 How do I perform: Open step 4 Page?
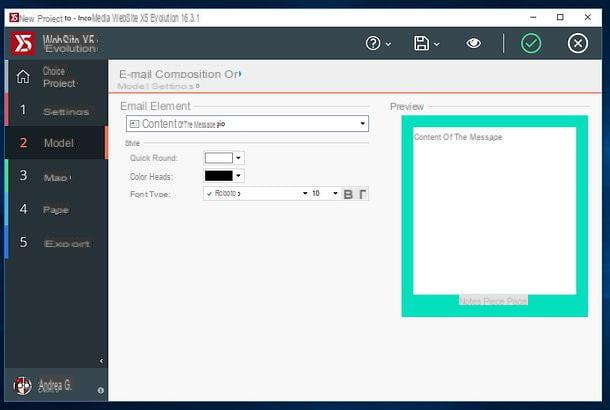pos(57,210)
